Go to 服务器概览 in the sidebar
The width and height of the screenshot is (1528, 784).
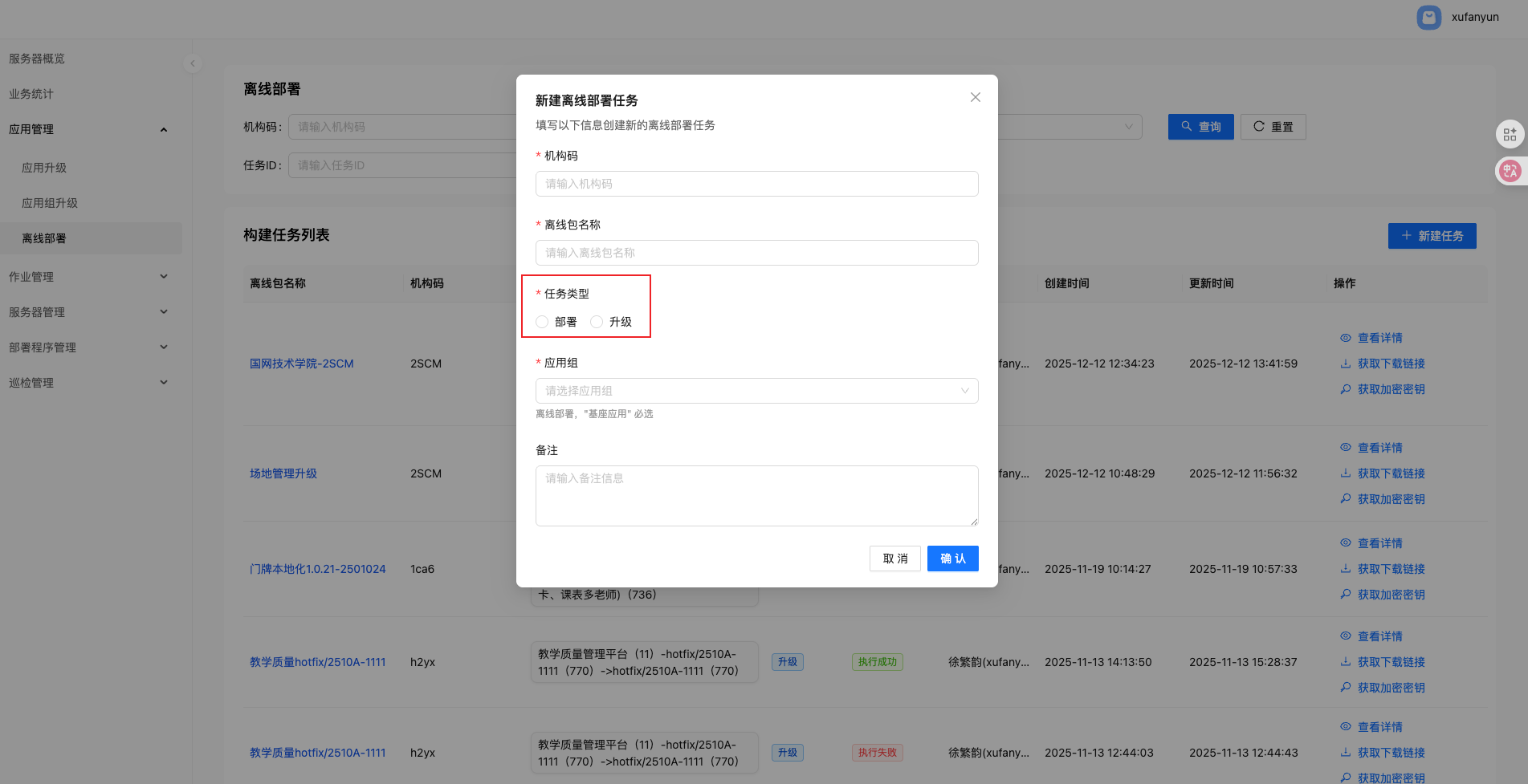37,59
